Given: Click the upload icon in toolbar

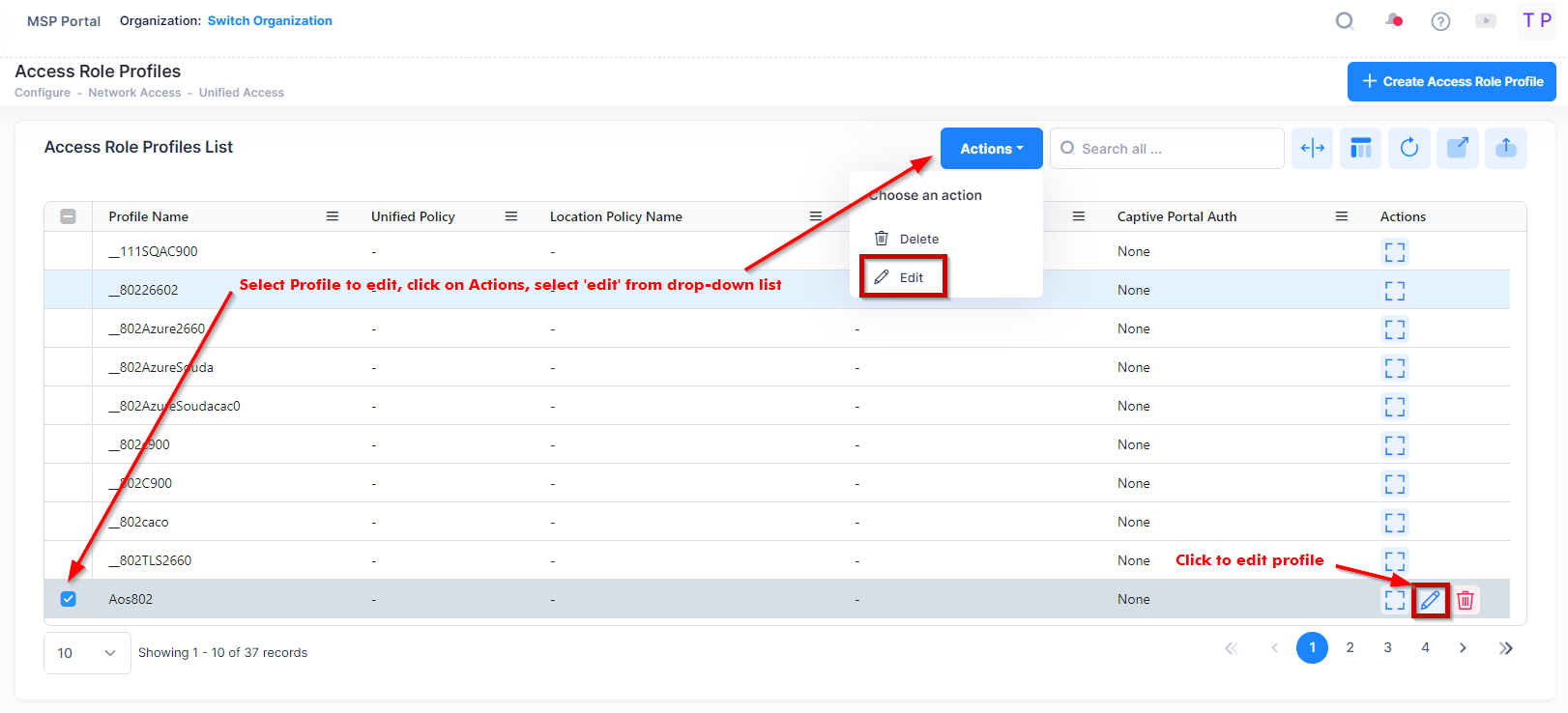Looking at the screenshot, I should (x=1505, y=148).
